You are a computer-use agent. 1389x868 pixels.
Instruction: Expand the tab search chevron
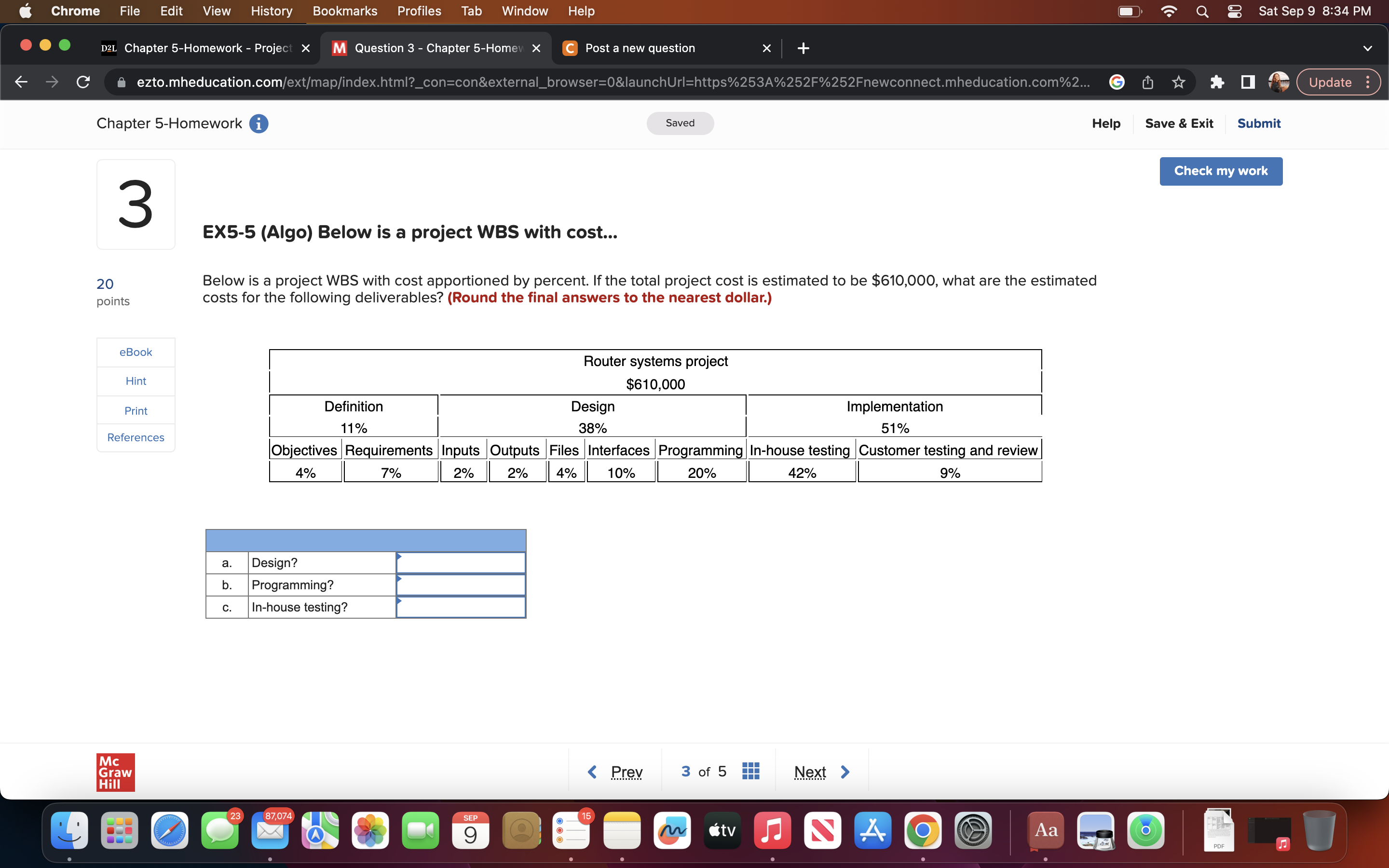click(1367, 48)
